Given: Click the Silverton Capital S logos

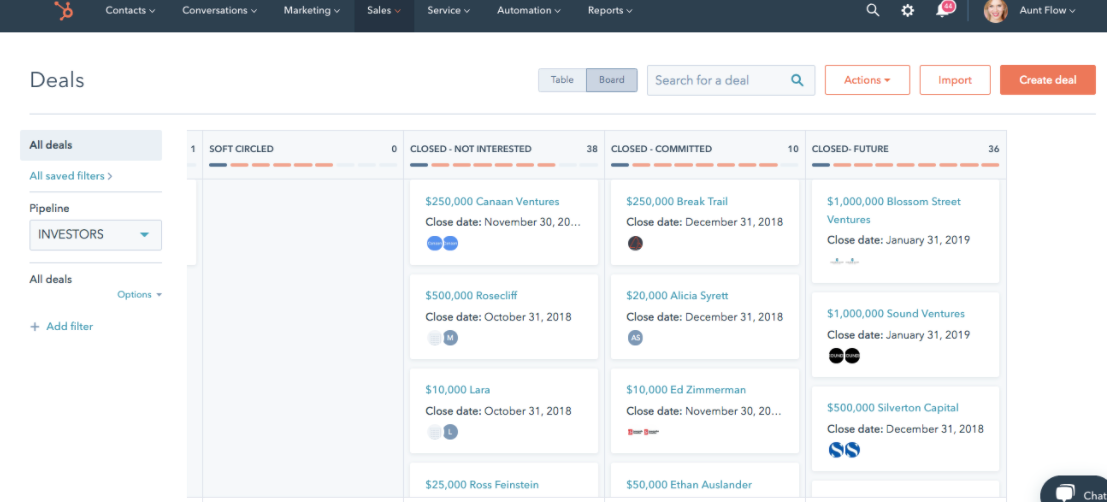Looking at the screenshot, I should tap(844, 450).
